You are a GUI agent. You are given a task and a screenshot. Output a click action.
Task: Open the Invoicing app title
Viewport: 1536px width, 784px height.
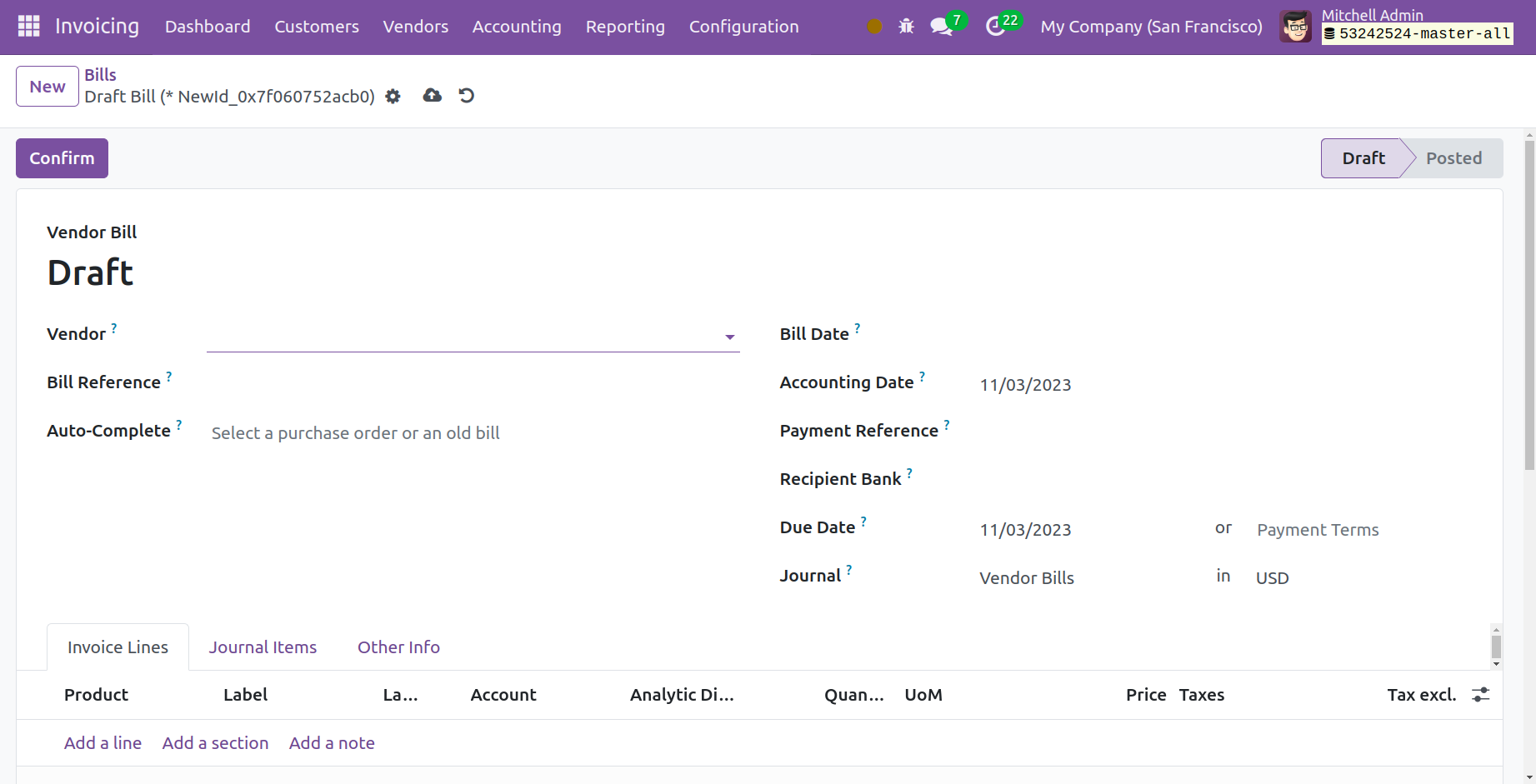[x=97, y=27]
